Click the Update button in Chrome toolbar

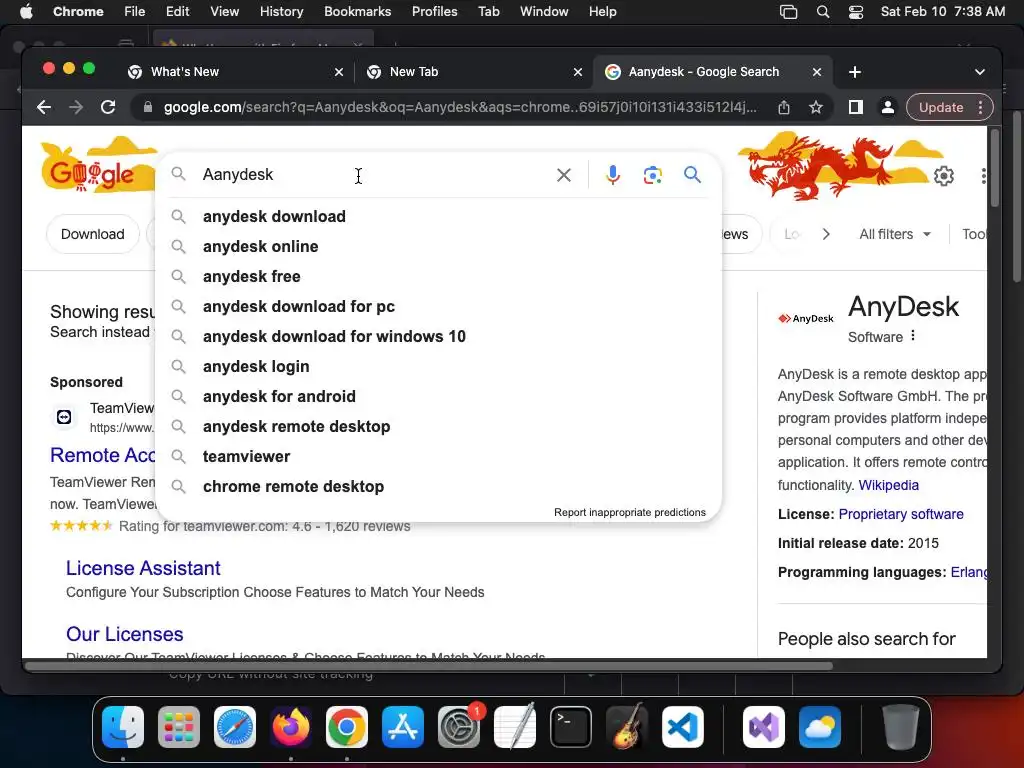[x=940, y=107]
